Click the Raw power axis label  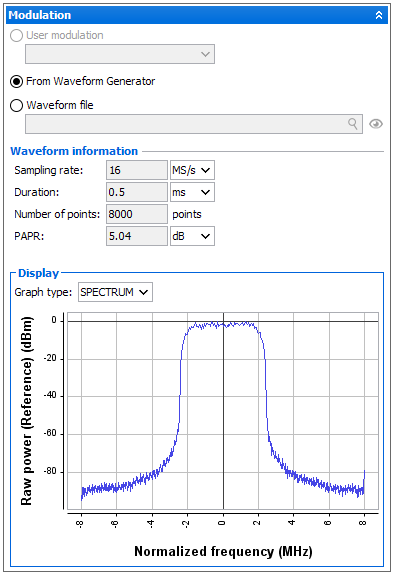[27, 411]
